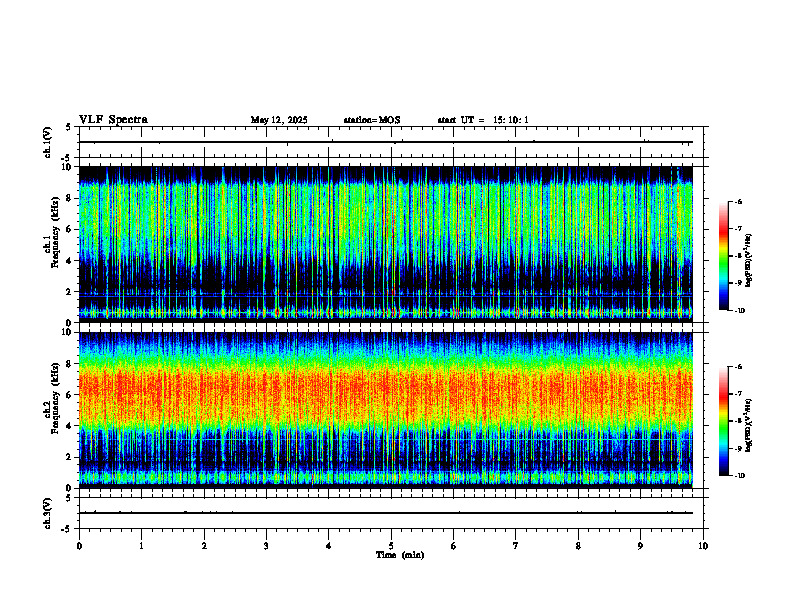
Task: Click time axis tick label "5"
Action: [391, 546]
